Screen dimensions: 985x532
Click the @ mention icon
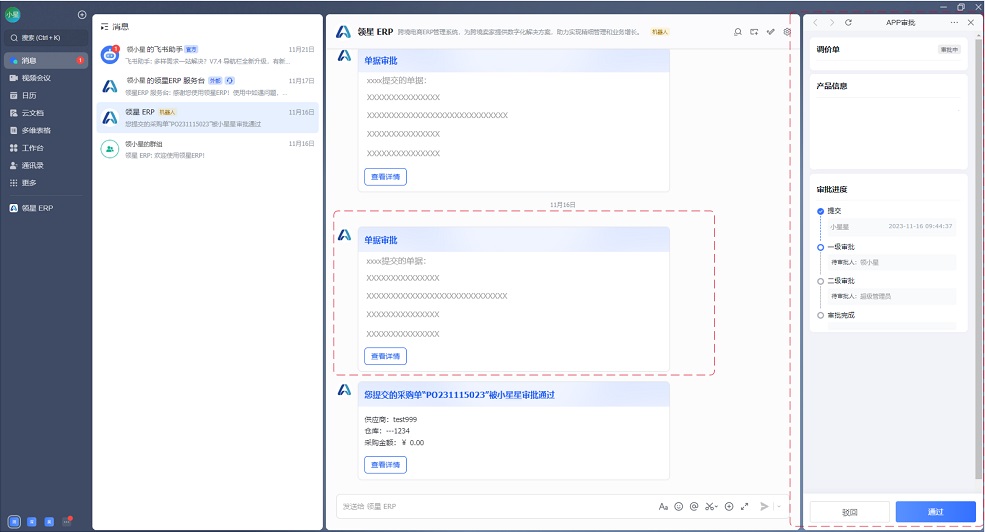[x=694, y=506]
